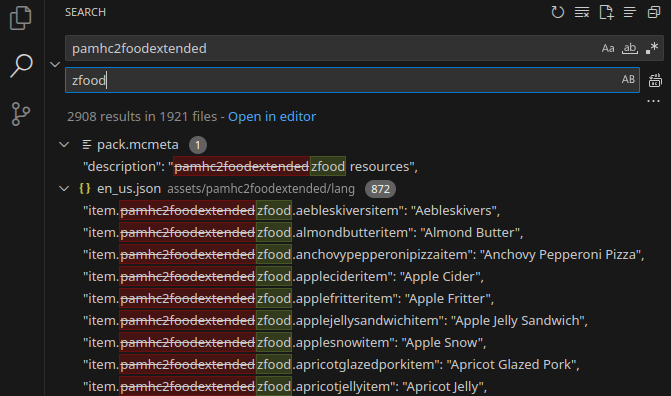Screen dimensions: 671x396
Task: Select the Search view icon
Action: pos(21,66)
